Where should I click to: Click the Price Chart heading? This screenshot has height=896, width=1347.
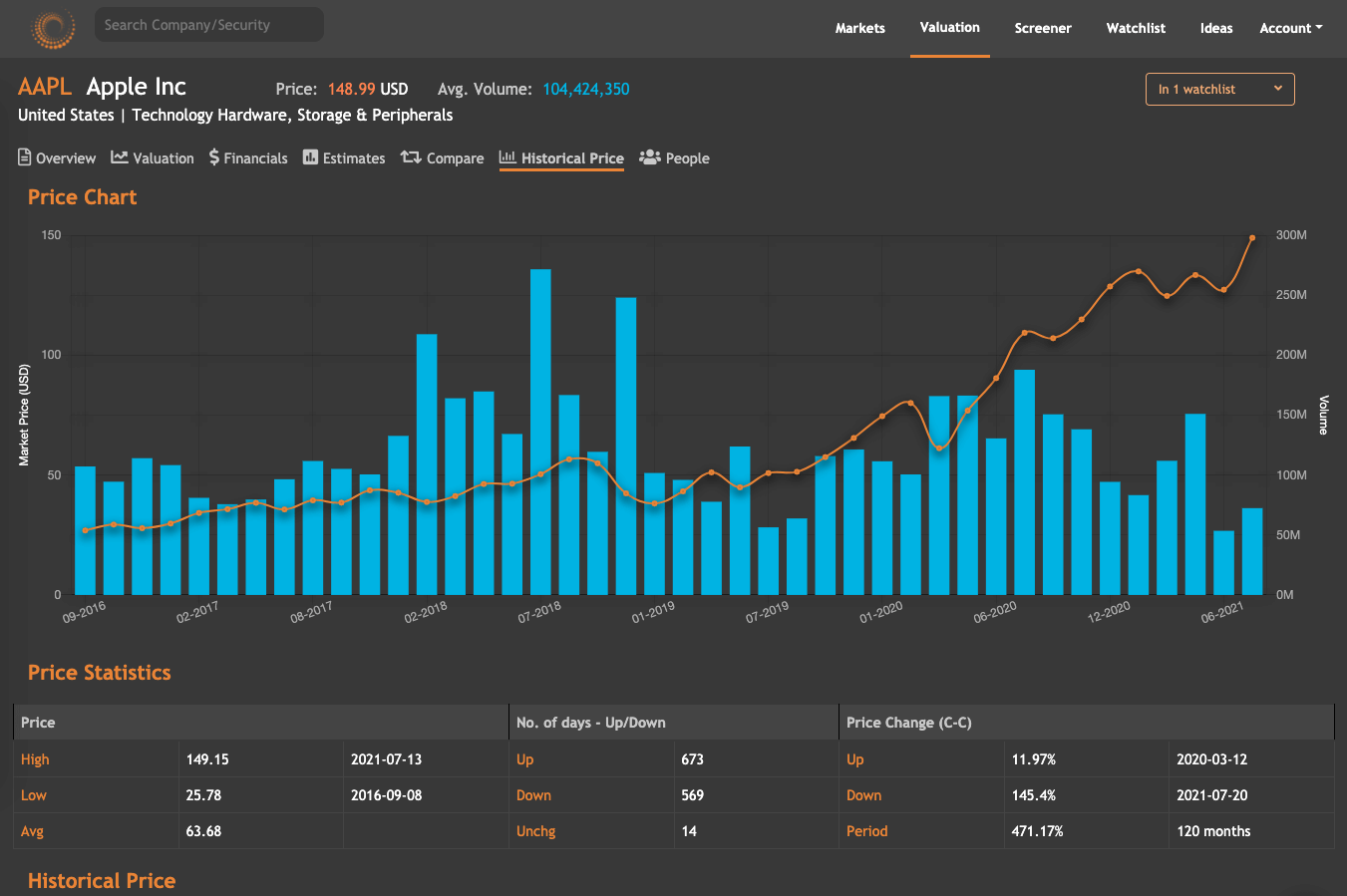[x=83, y=197]
